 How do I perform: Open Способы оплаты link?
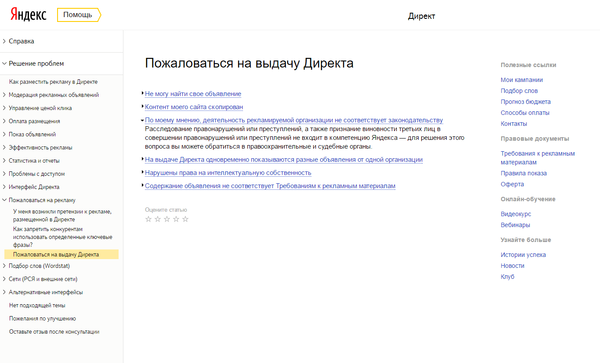pyautogui.click(x=525, y=113)
